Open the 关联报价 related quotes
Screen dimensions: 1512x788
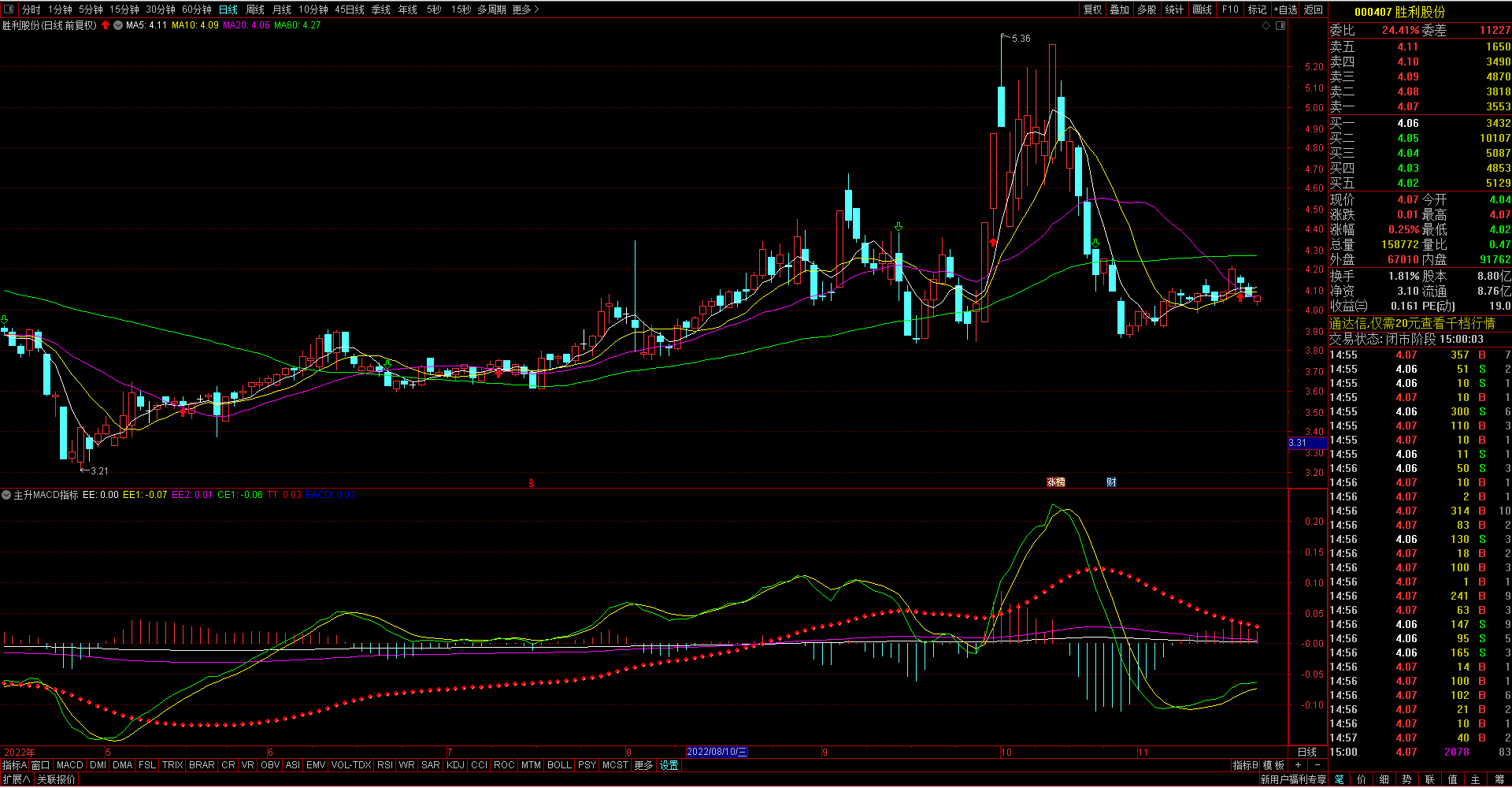pos(57,779)
